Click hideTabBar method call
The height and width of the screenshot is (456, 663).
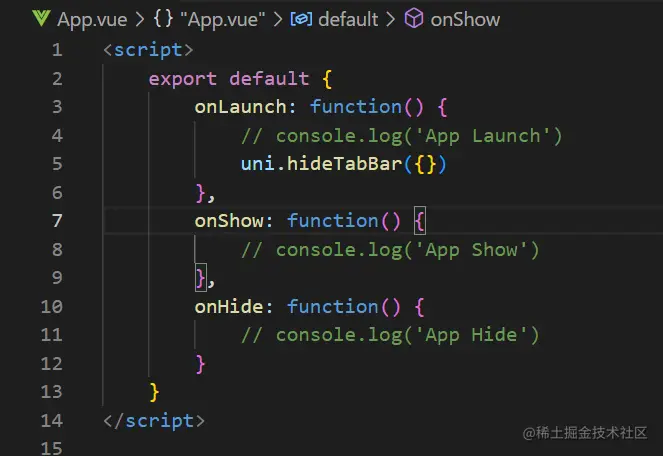345,164
